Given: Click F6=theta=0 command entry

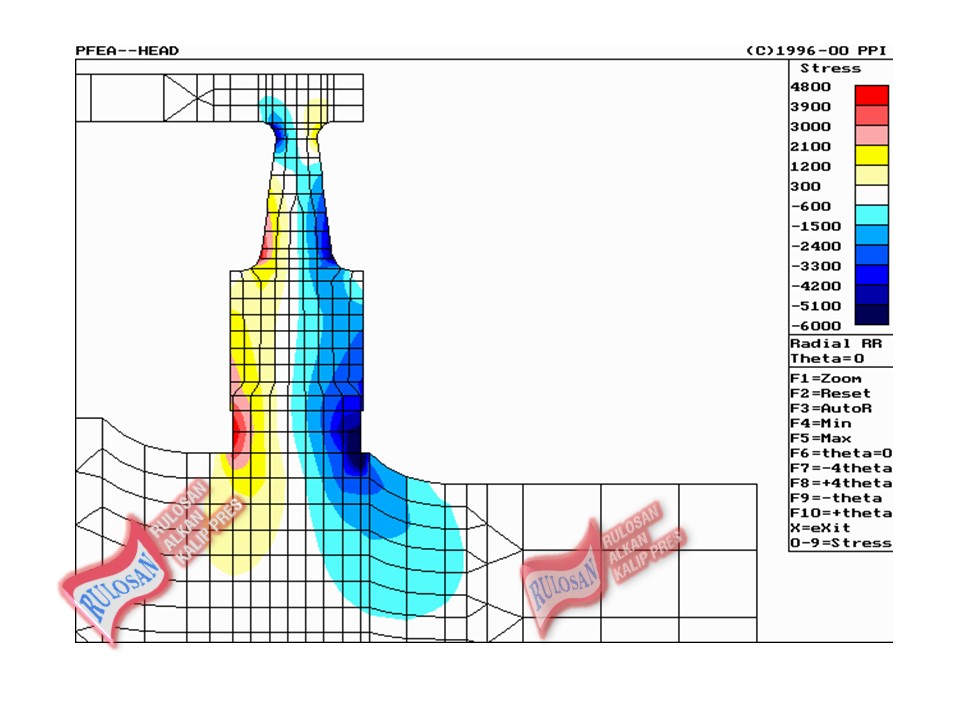Looking at the screenshot, I should click(840, 453).
